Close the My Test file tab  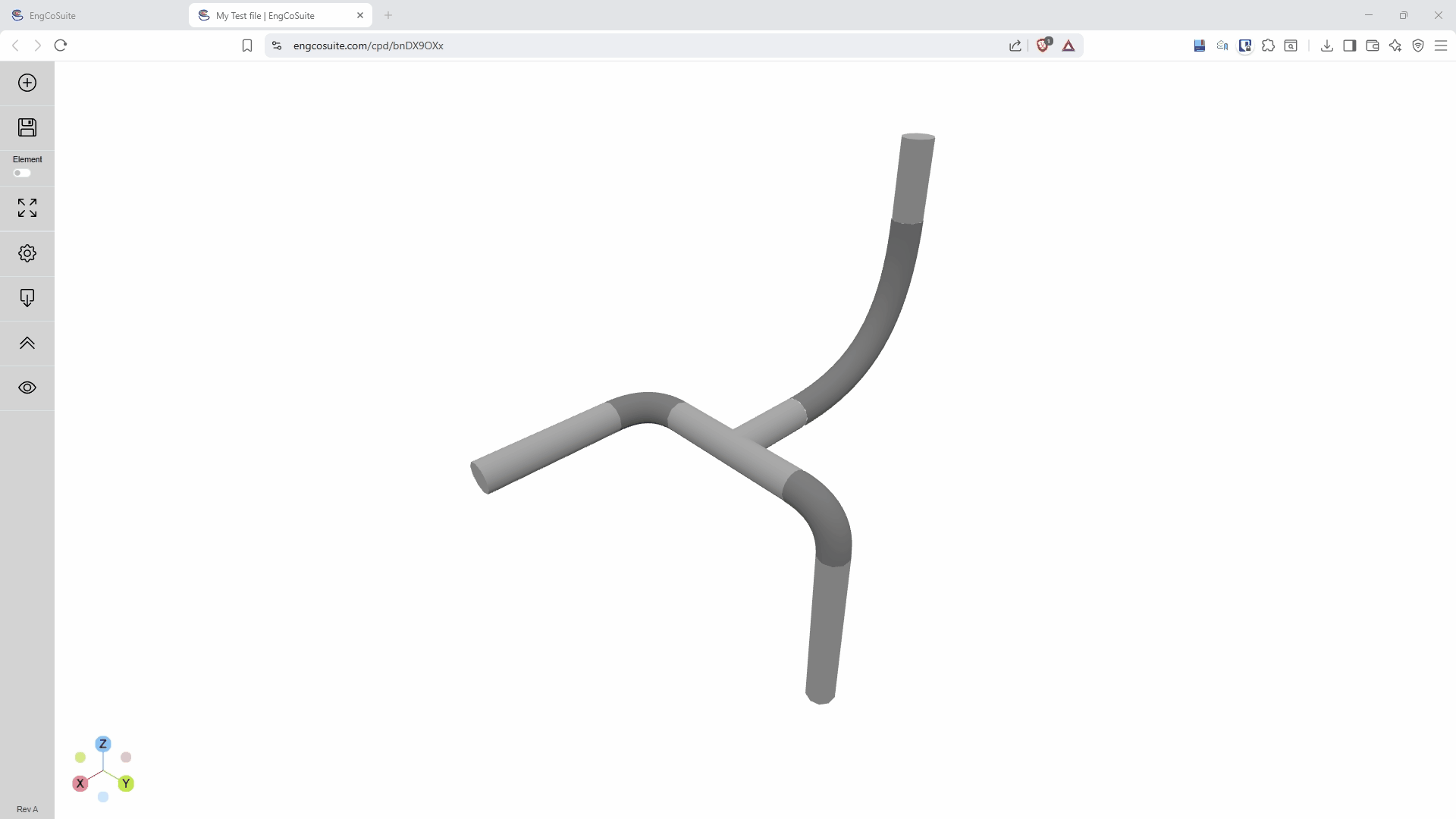coord(360,15)
